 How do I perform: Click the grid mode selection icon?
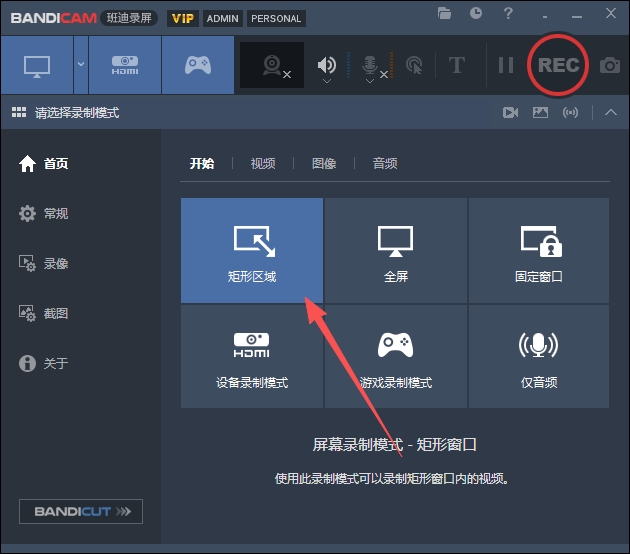coord(19,112)
